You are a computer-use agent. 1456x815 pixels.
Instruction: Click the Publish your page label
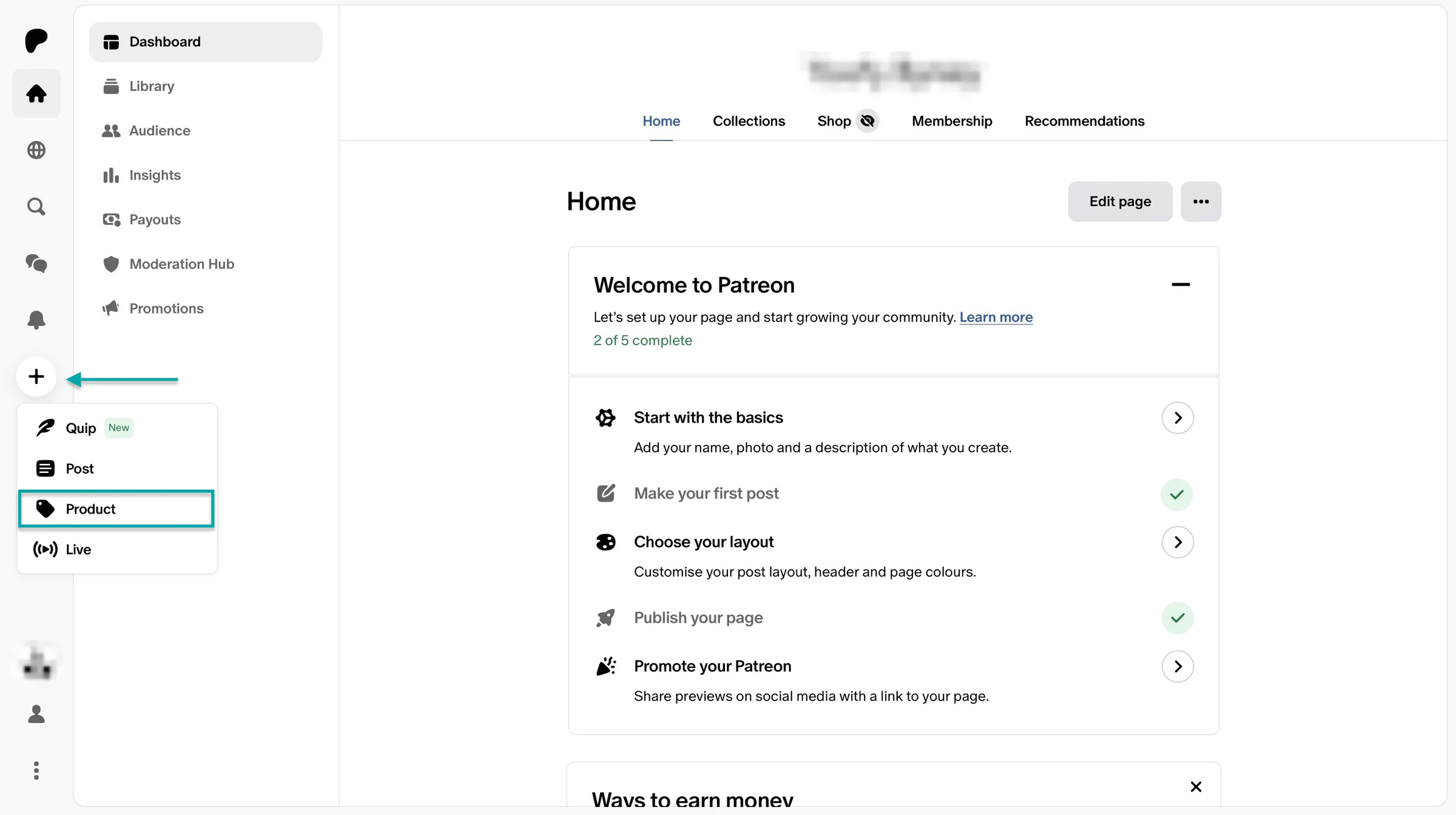[698, 618]
